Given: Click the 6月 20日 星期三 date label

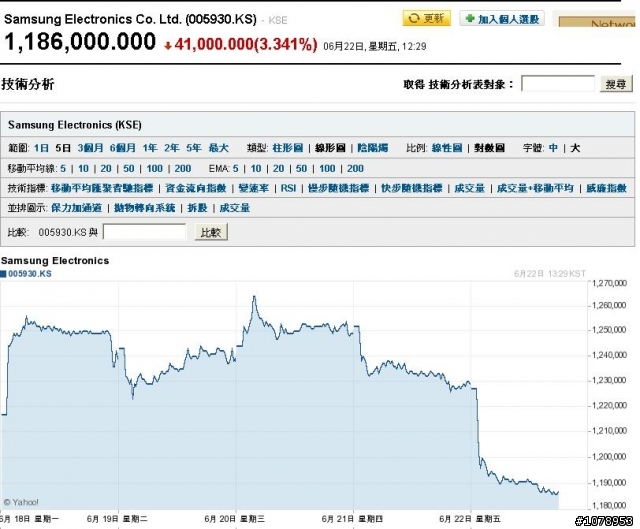Looking at the screenshot, I should tap(235, 519).
